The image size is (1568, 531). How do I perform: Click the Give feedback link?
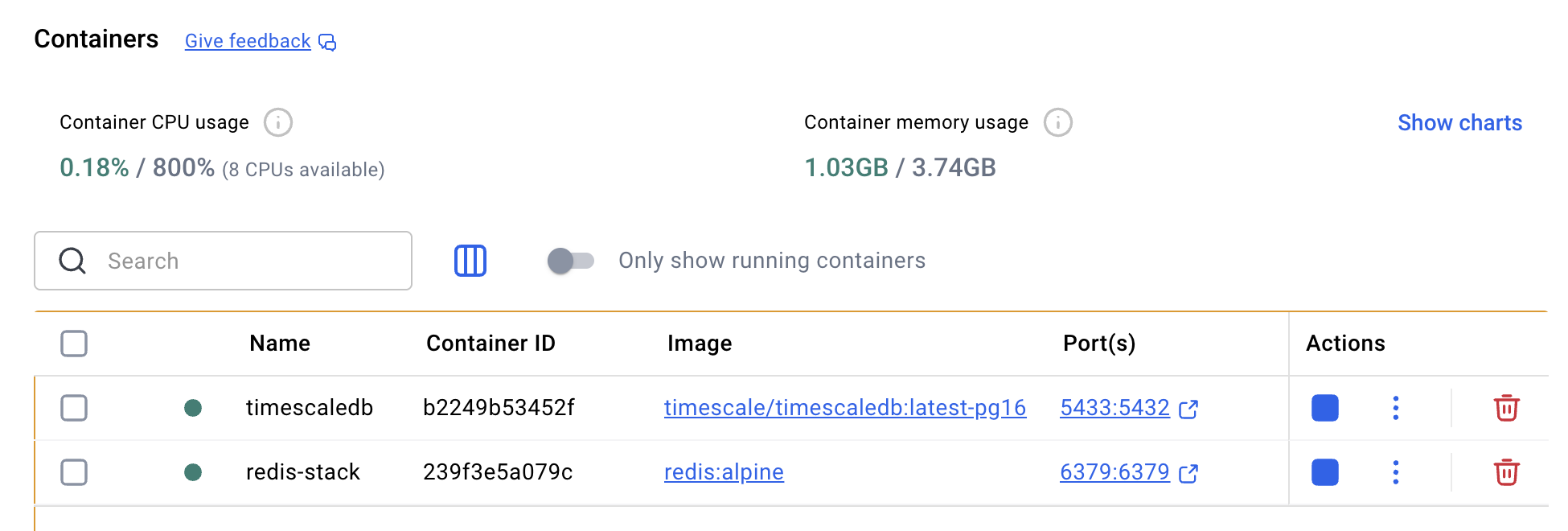coord(248,41)
